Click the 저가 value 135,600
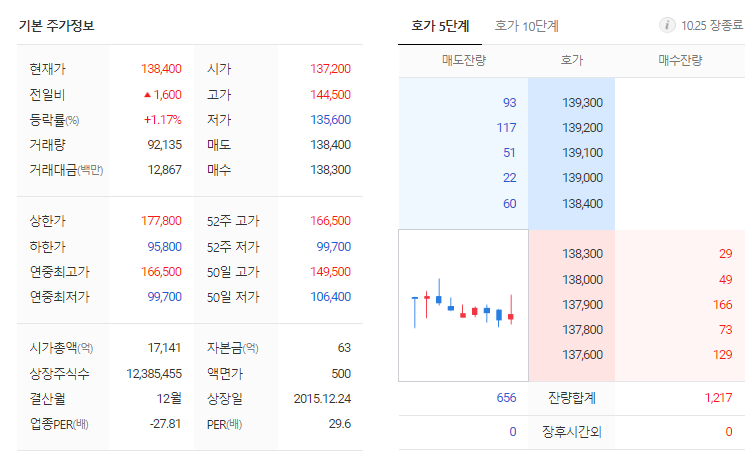The image size is (752, 451). [330, 120]
